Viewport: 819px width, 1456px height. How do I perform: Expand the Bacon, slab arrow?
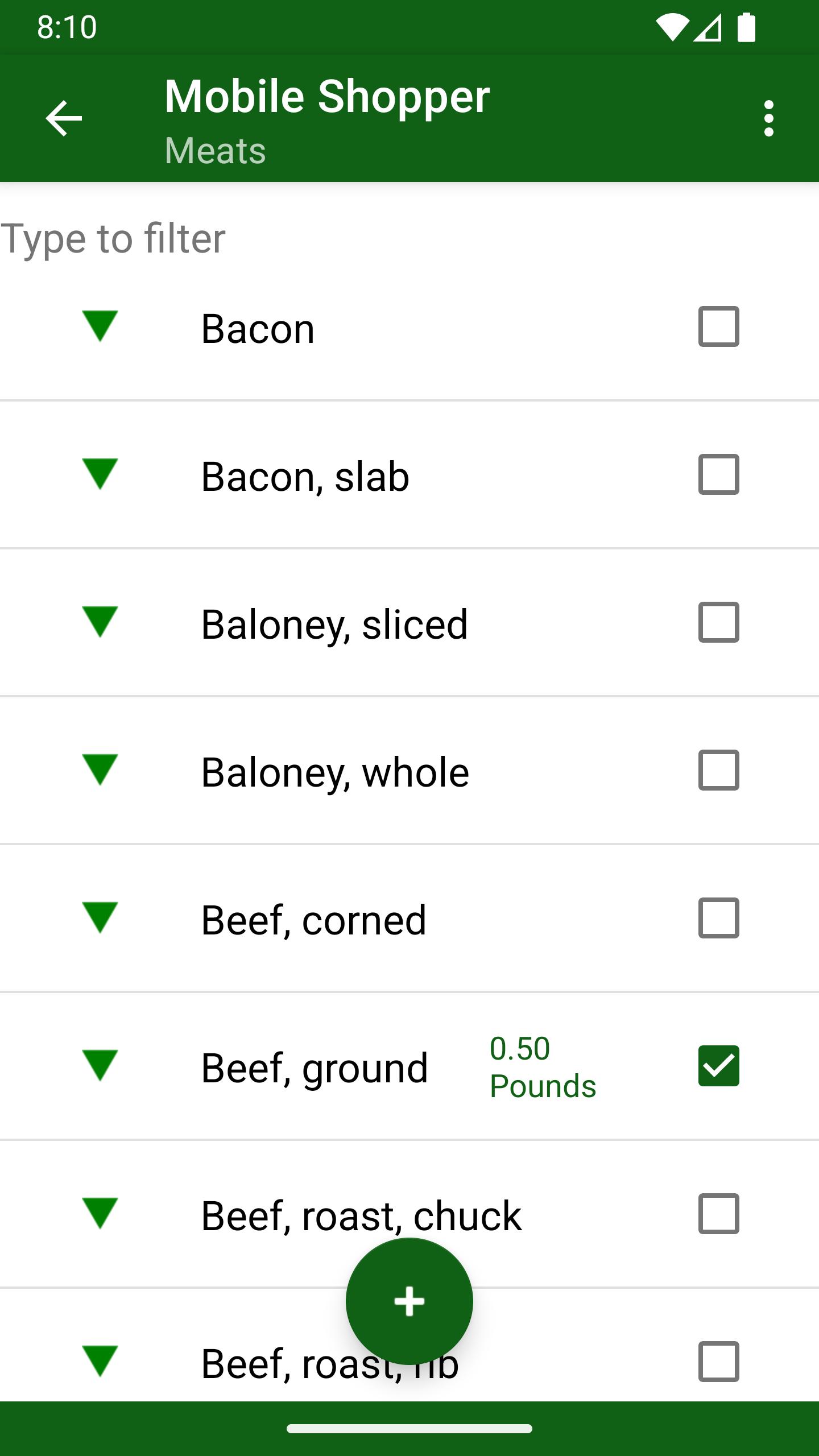coord(100,474)
